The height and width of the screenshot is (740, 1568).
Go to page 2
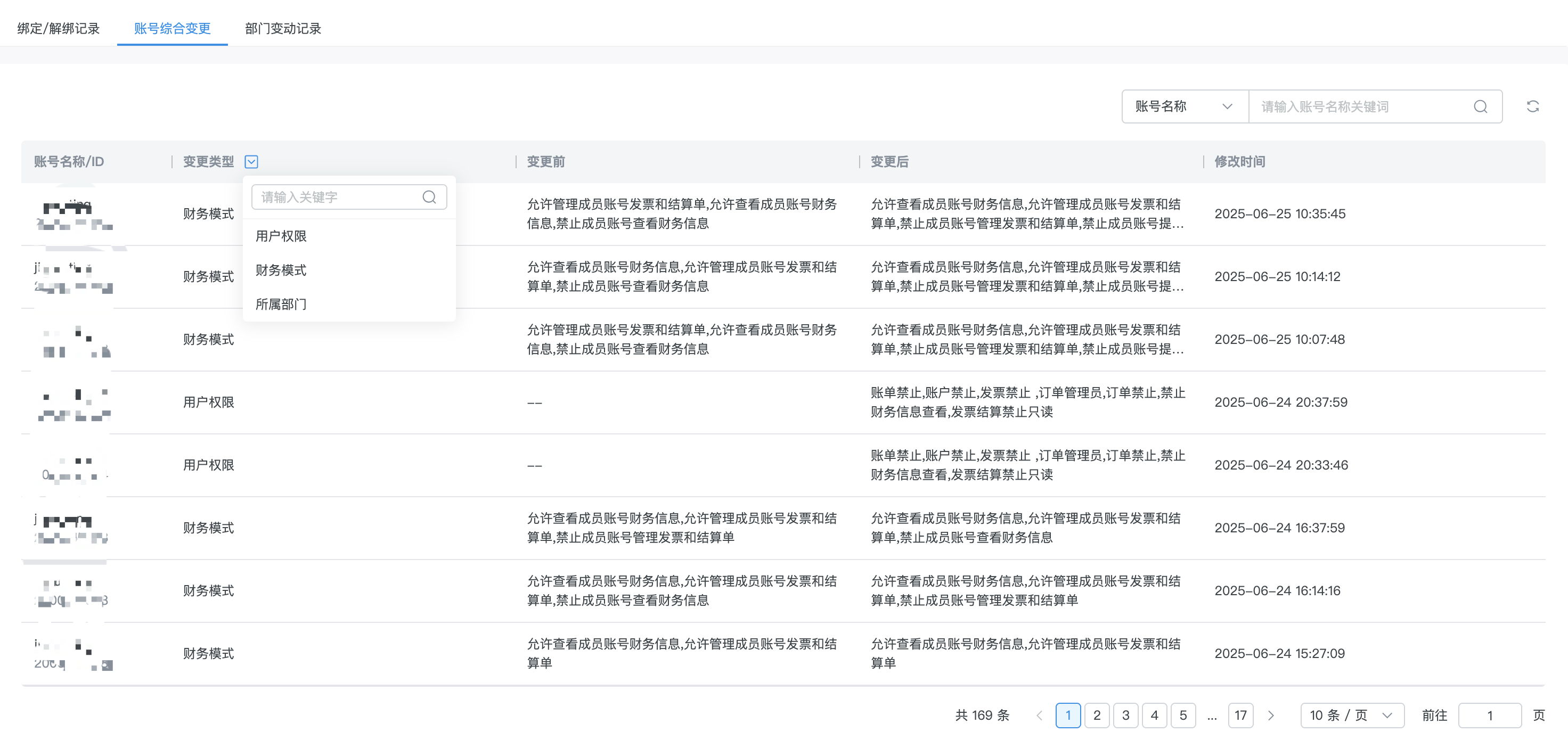[1096, 715]
